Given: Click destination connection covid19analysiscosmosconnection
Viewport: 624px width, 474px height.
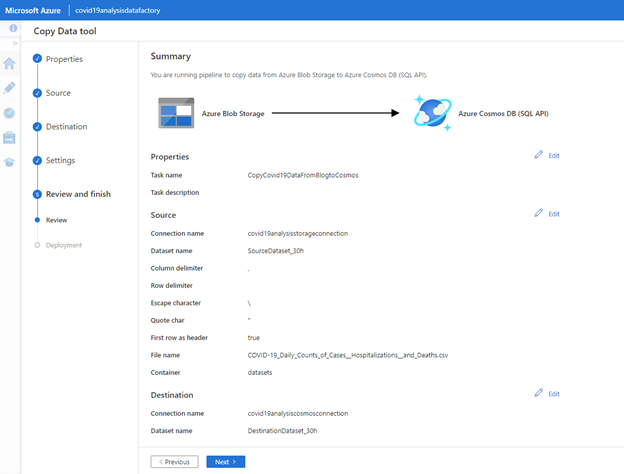Looking at the screenshot, I should pos(298,413).
